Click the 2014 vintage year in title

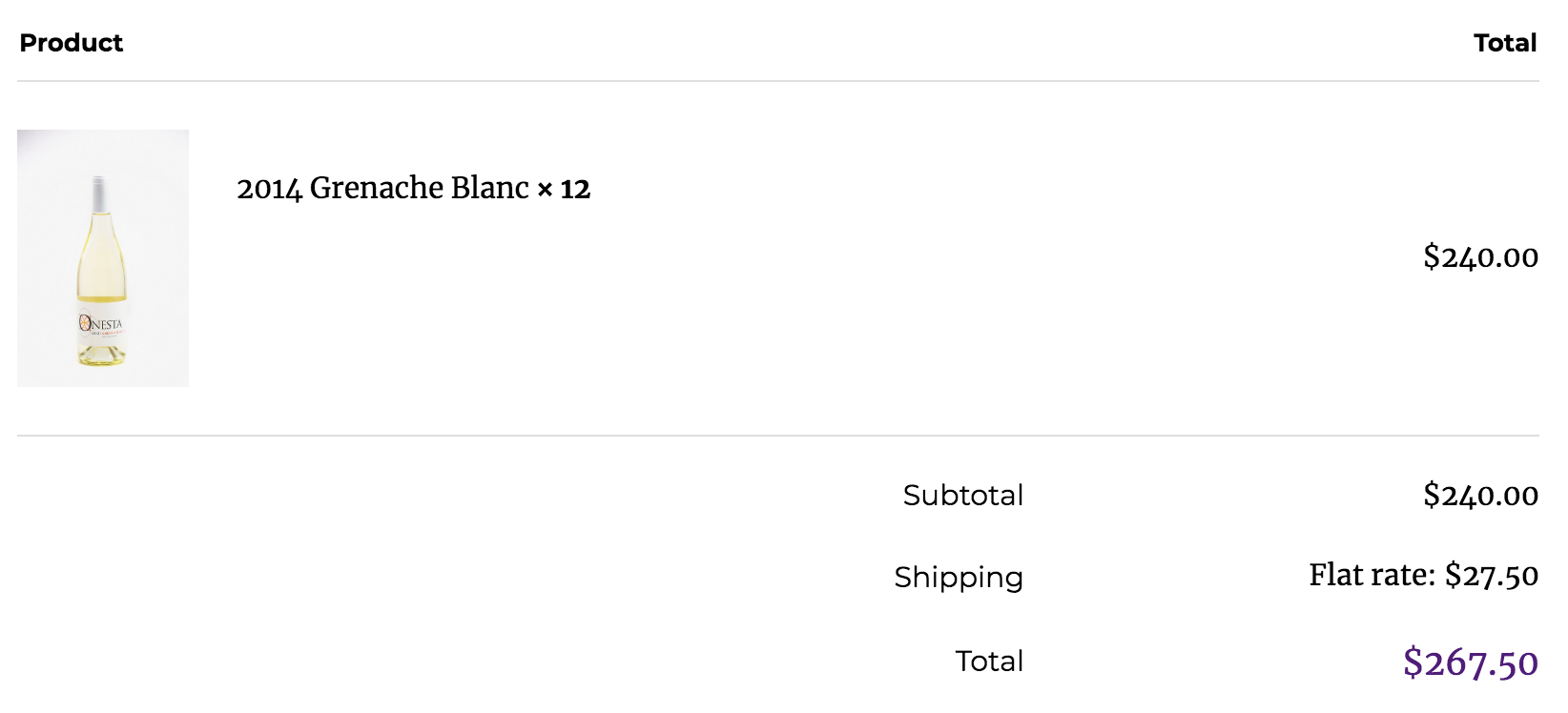[x=269, y=189]
